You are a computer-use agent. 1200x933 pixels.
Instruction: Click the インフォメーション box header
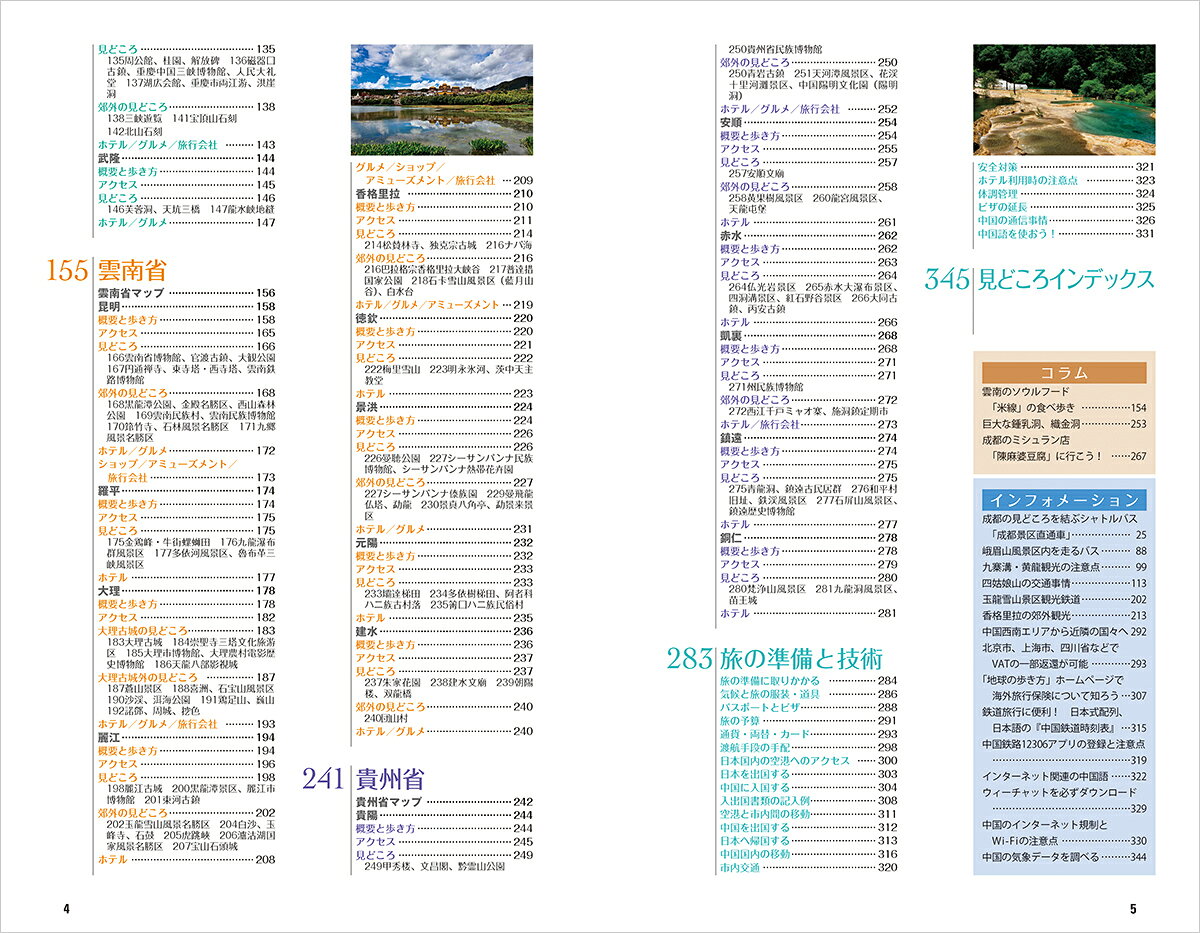1064,499
